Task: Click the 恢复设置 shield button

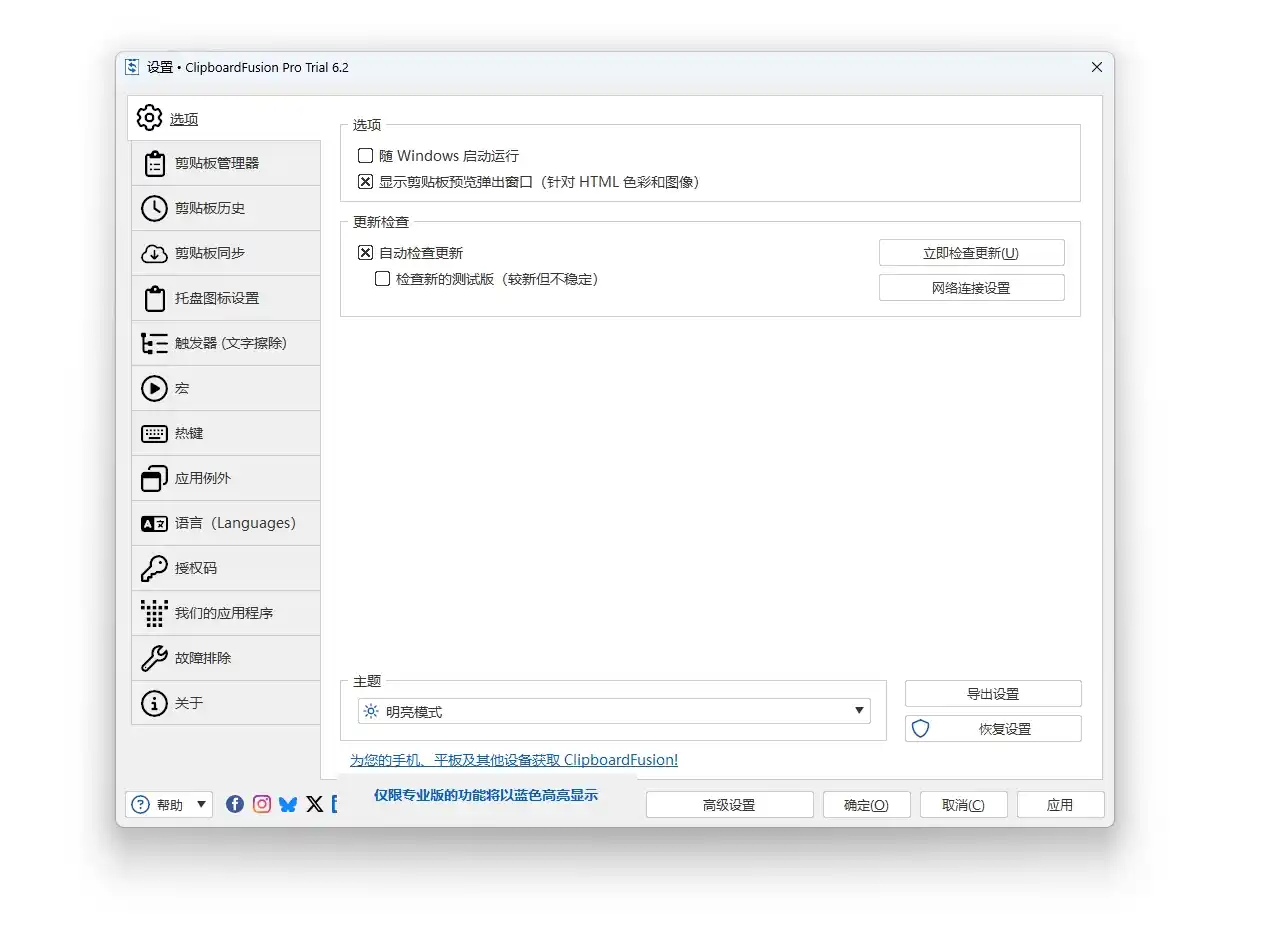Action: pyautogui.click(x=993, y=729)
